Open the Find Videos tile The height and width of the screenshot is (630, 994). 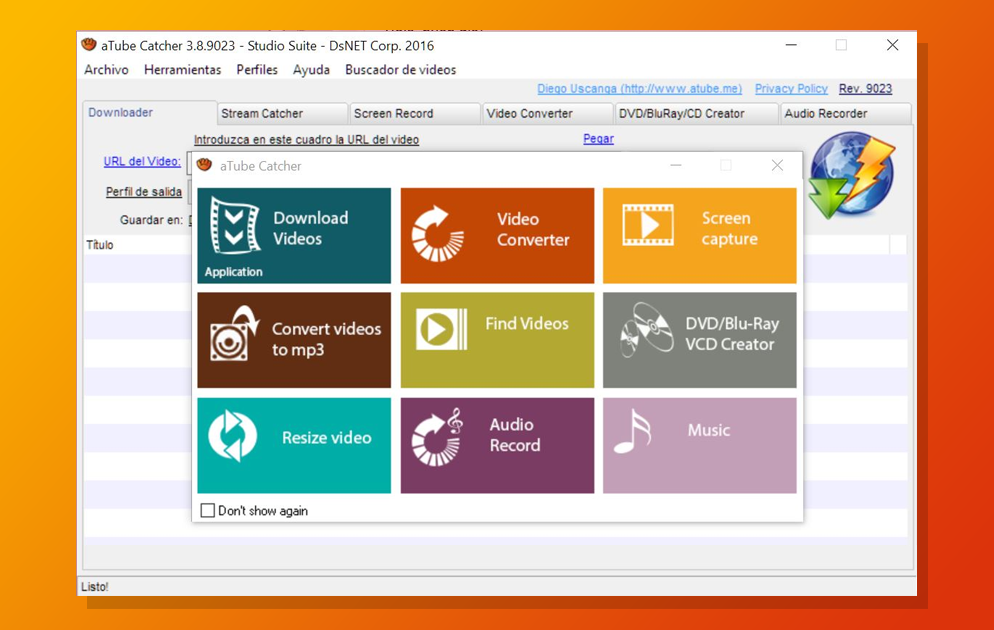point(498,340)
